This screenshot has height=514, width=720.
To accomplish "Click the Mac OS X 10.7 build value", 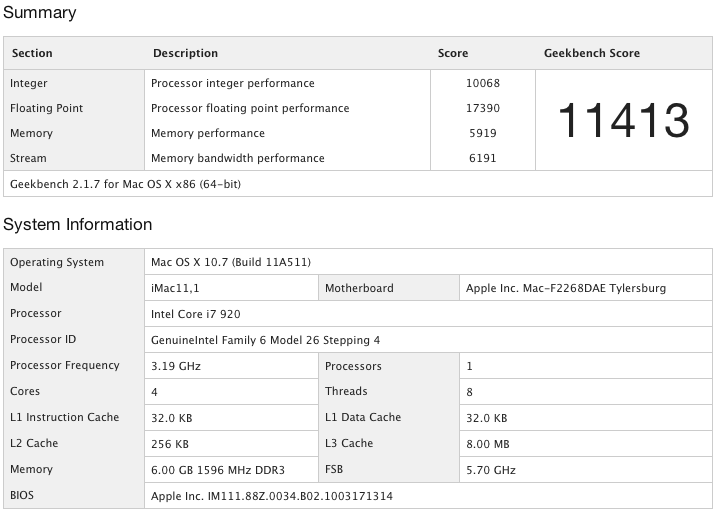I will 231,262.
